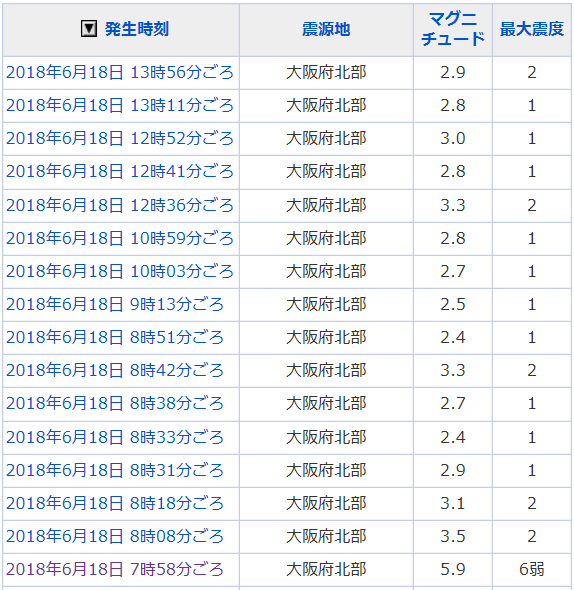
Task: Sort by the 震源地 column header
Action: (326, 29)
